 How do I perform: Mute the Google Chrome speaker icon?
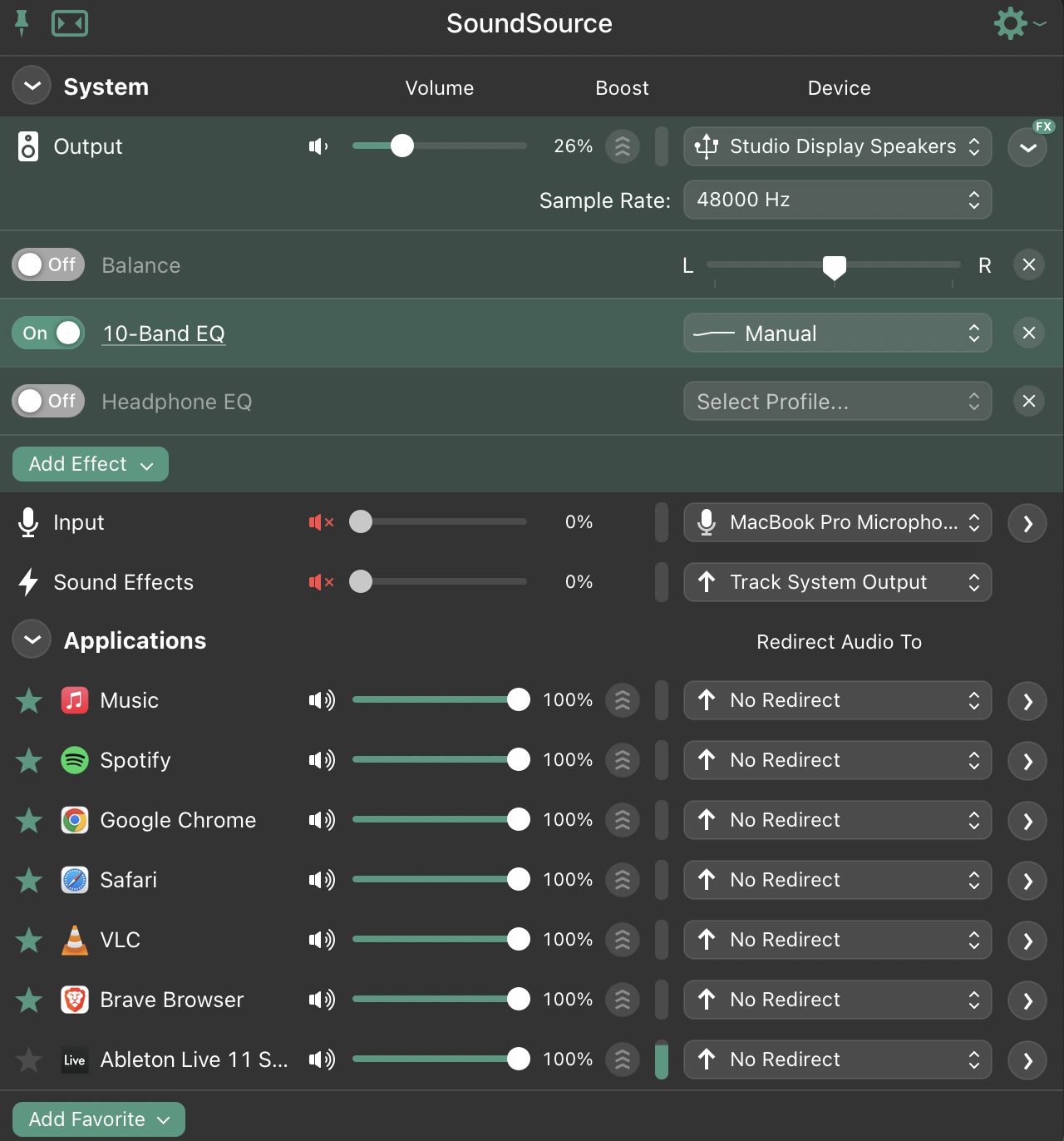pos(322,820)
